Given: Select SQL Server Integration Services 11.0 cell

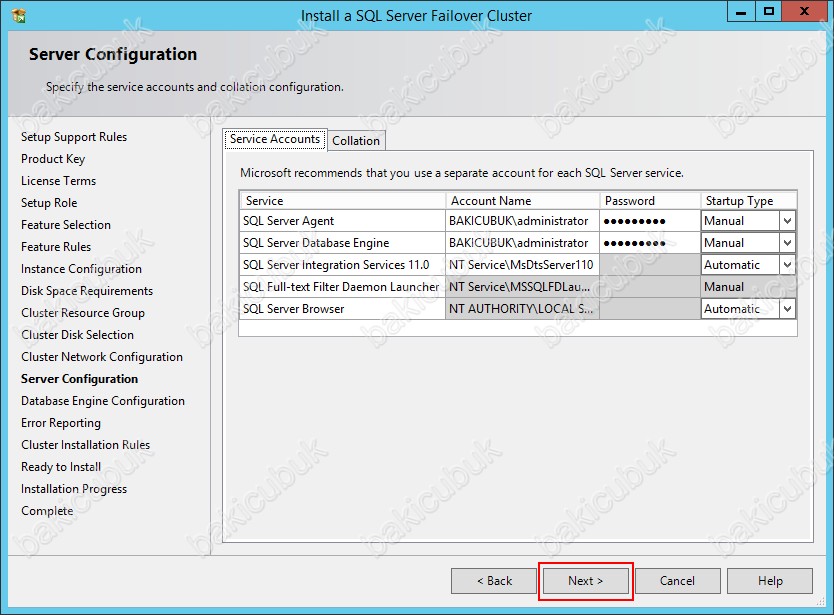Looking at the screenshot, I should click(343, 264).
